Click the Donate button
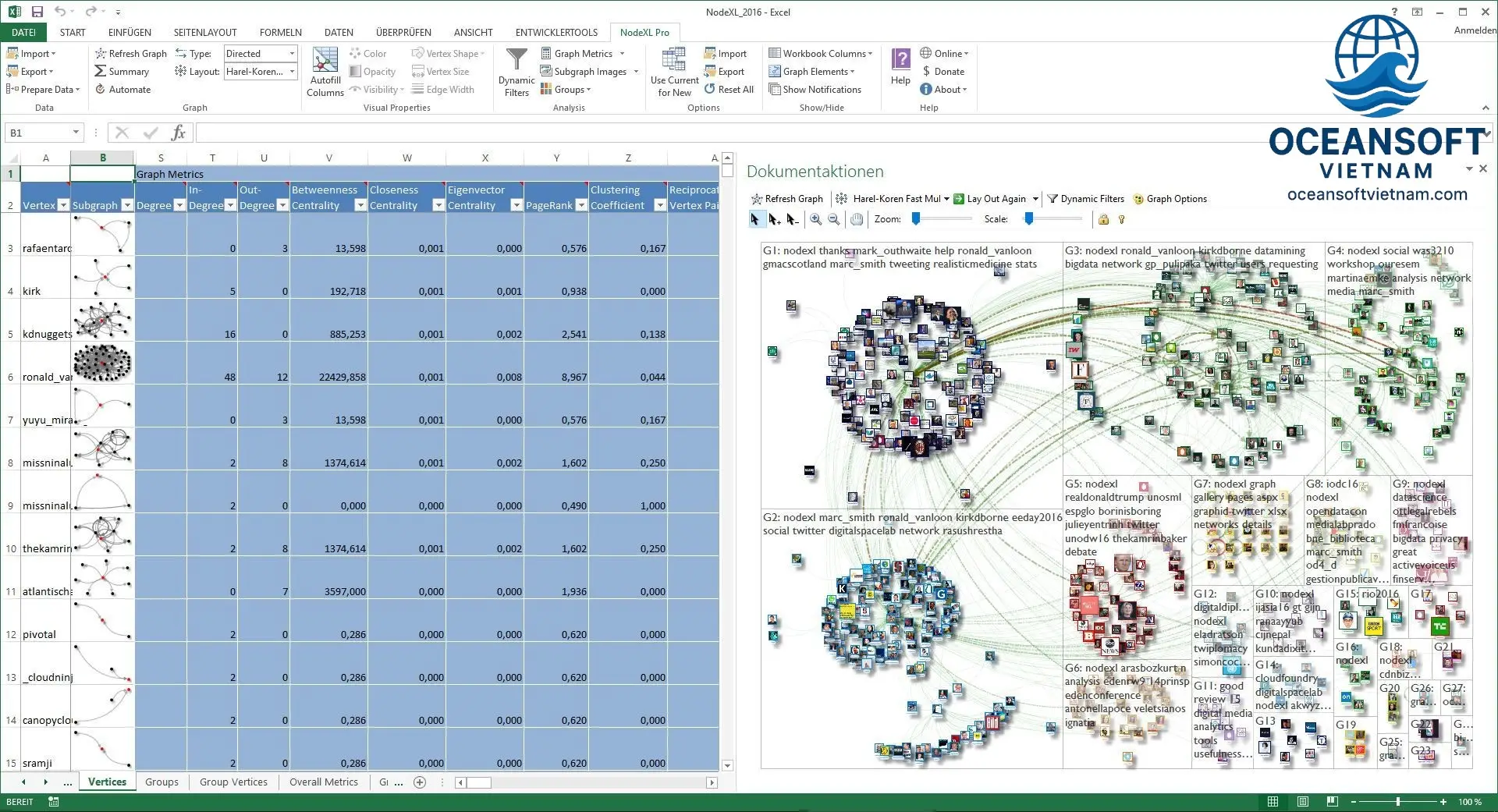 click(942, 72)
